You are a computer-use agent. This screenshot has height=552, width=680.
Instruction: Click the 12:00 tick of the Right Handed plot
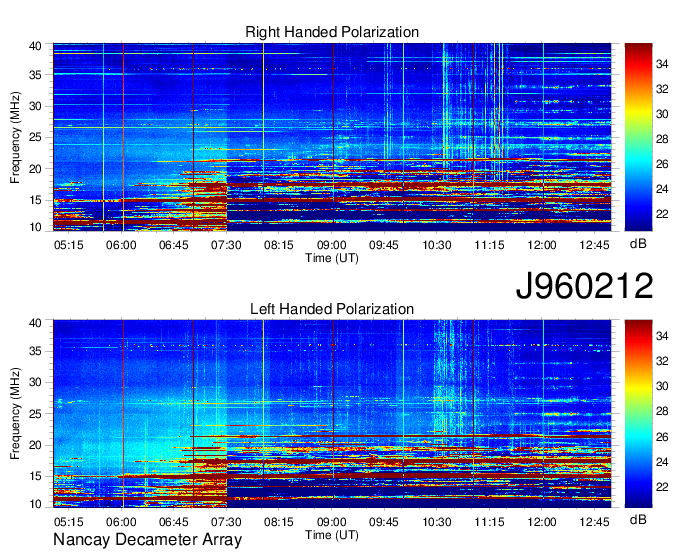click(x=542, y=245)
